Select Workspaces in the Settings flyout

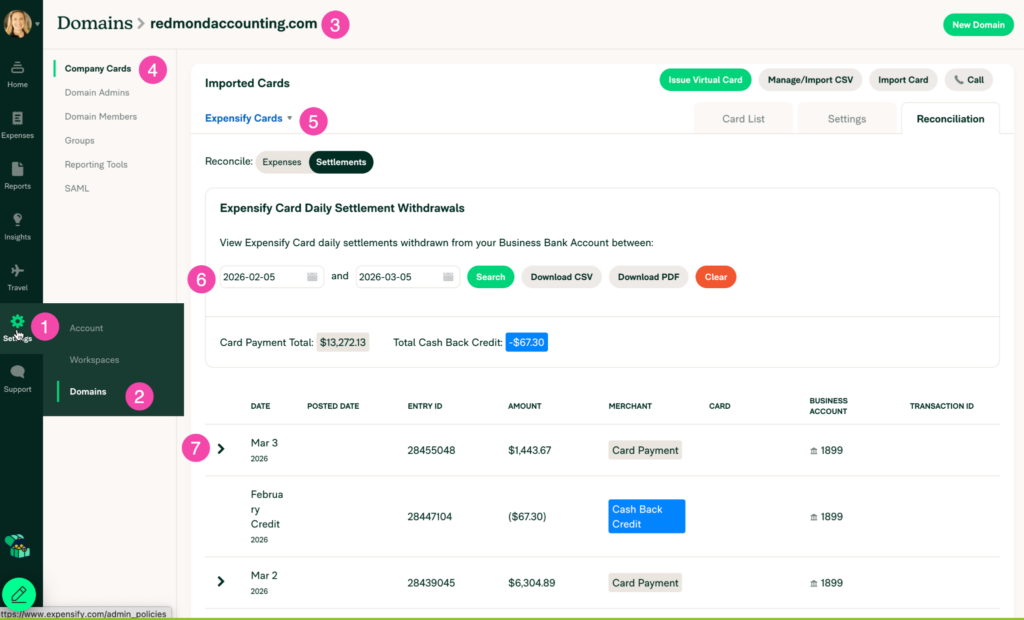click(x=94, y=360)
